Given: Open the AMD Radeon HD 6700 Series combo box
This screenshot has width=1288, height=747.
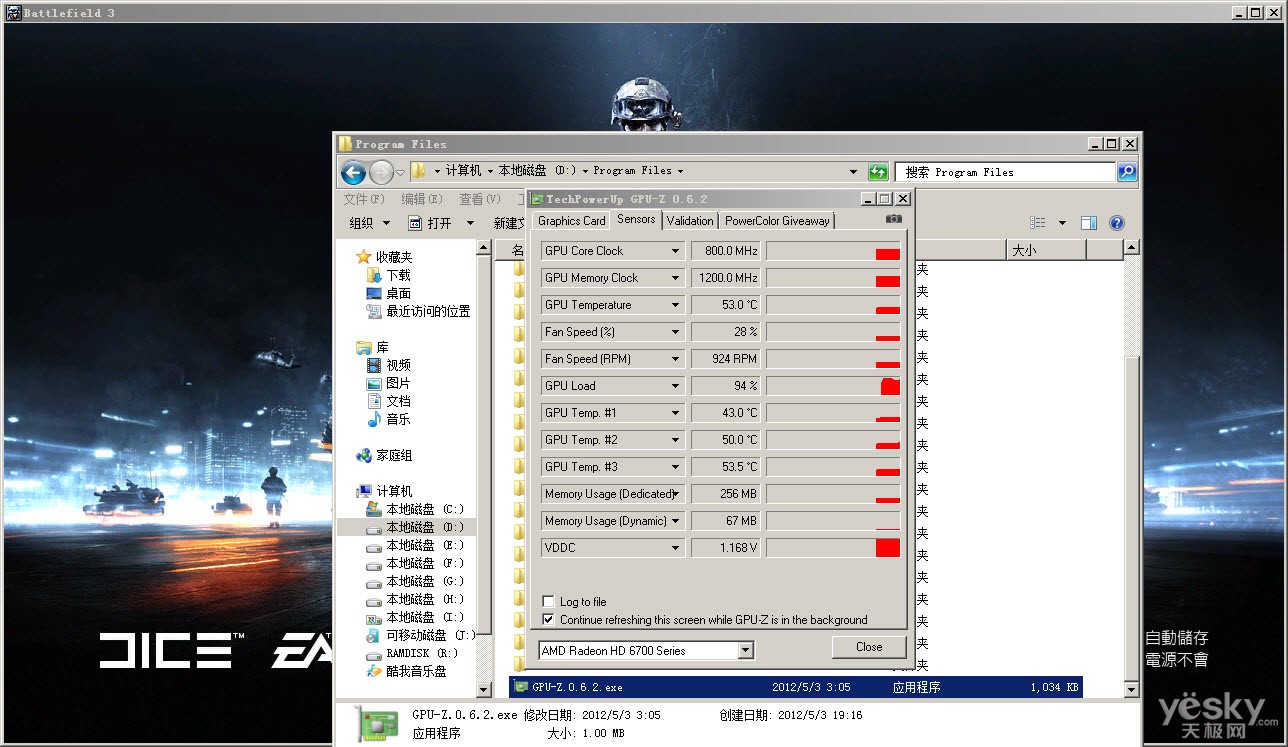Looking at the screenshot, I should pos(646,650).
